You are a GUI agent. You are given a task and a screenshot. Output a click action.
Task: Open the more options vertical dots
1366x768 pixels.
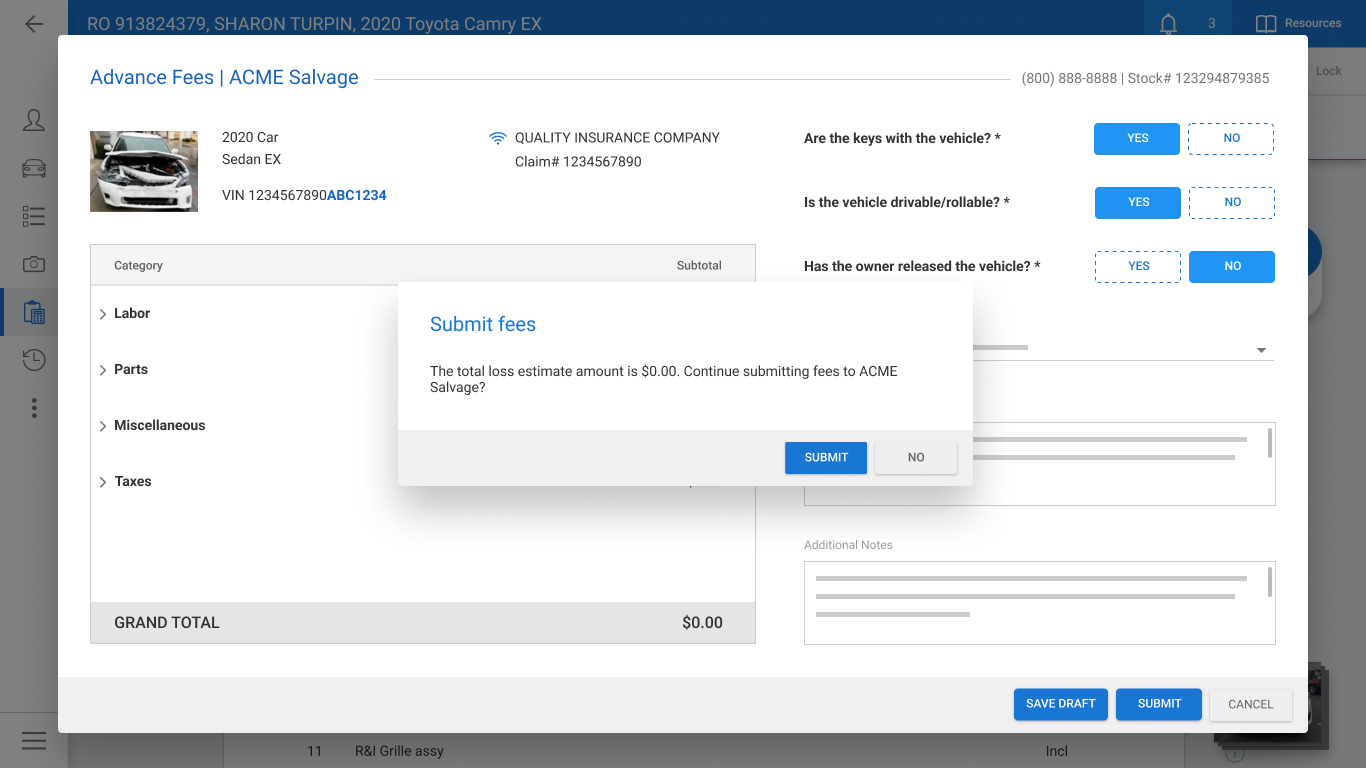point(34,408)
